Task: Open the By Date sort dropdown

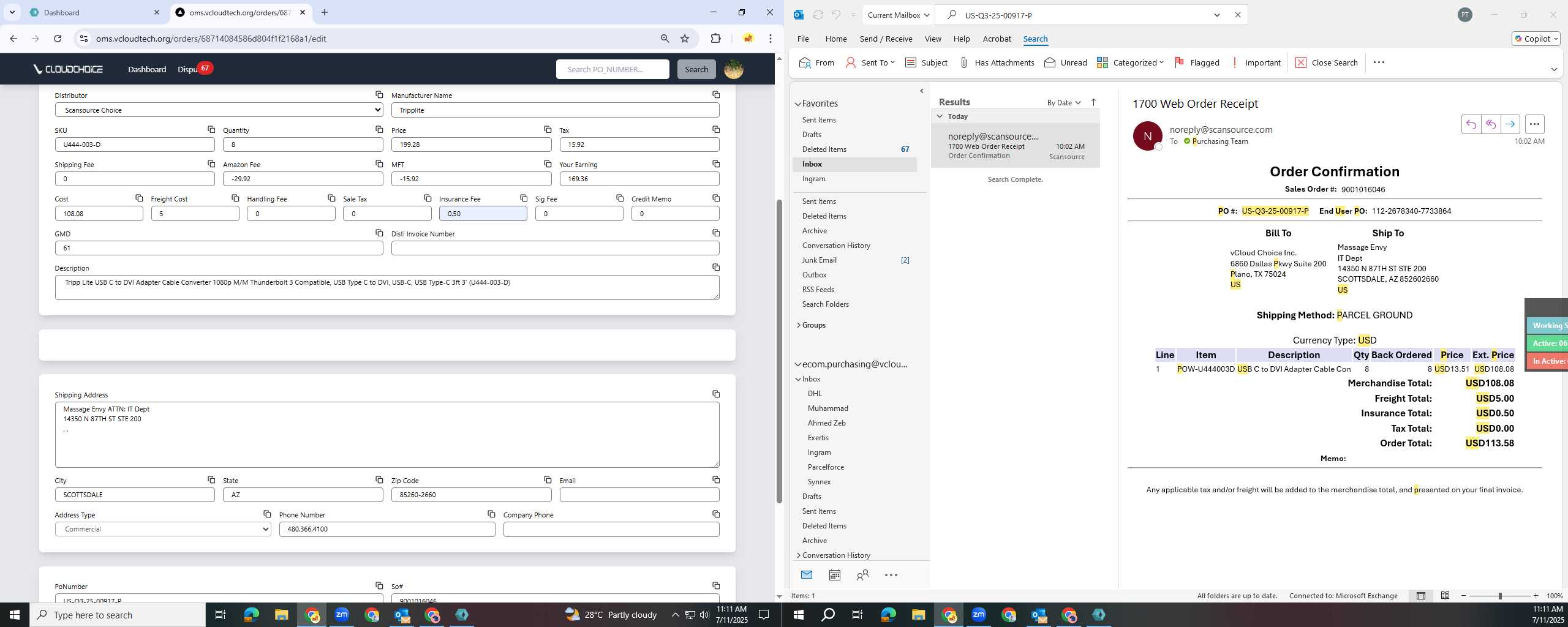Action: (x=1064, y=102)
